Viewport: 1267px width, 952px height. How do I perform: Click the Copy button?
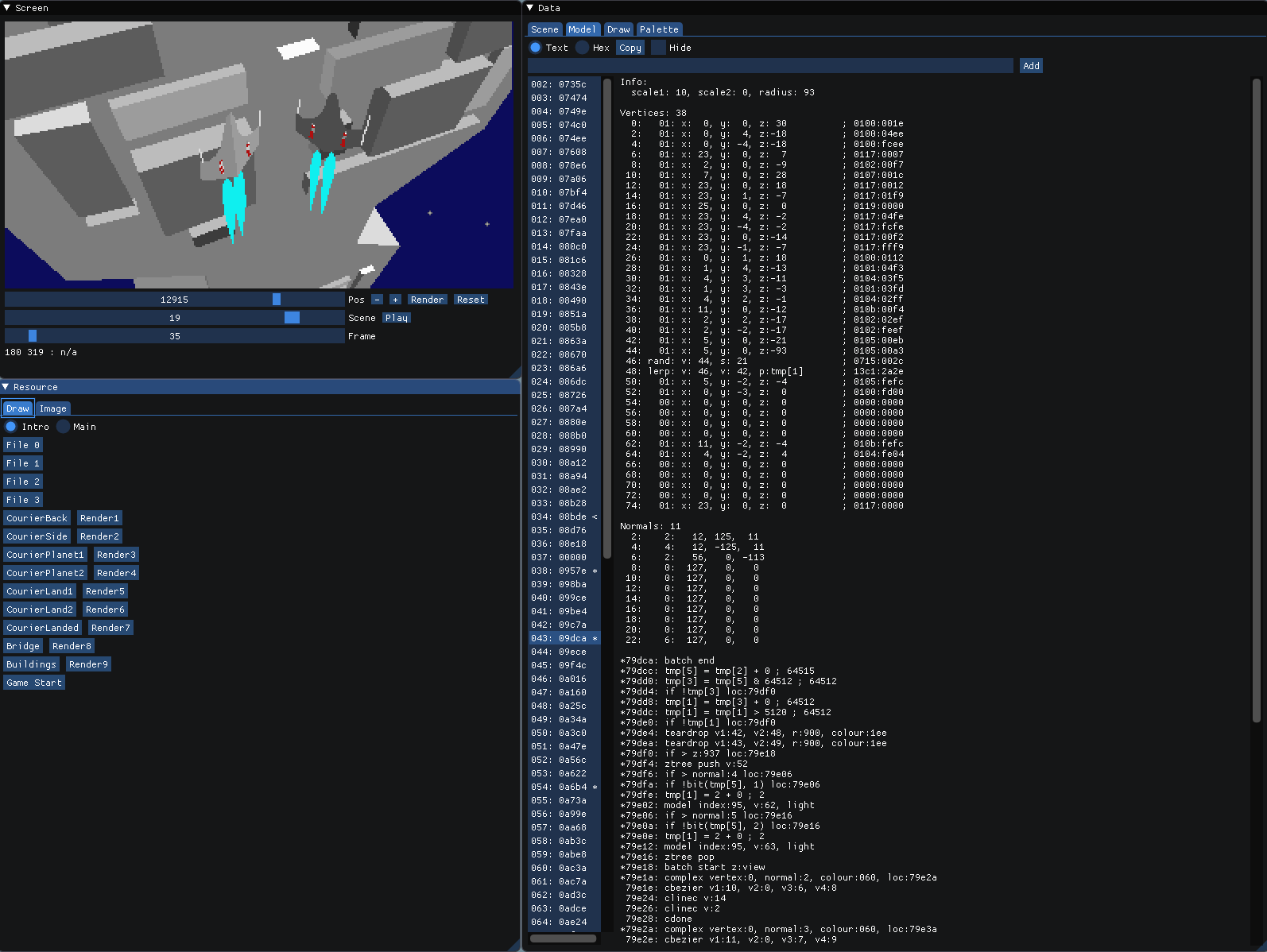630,48
